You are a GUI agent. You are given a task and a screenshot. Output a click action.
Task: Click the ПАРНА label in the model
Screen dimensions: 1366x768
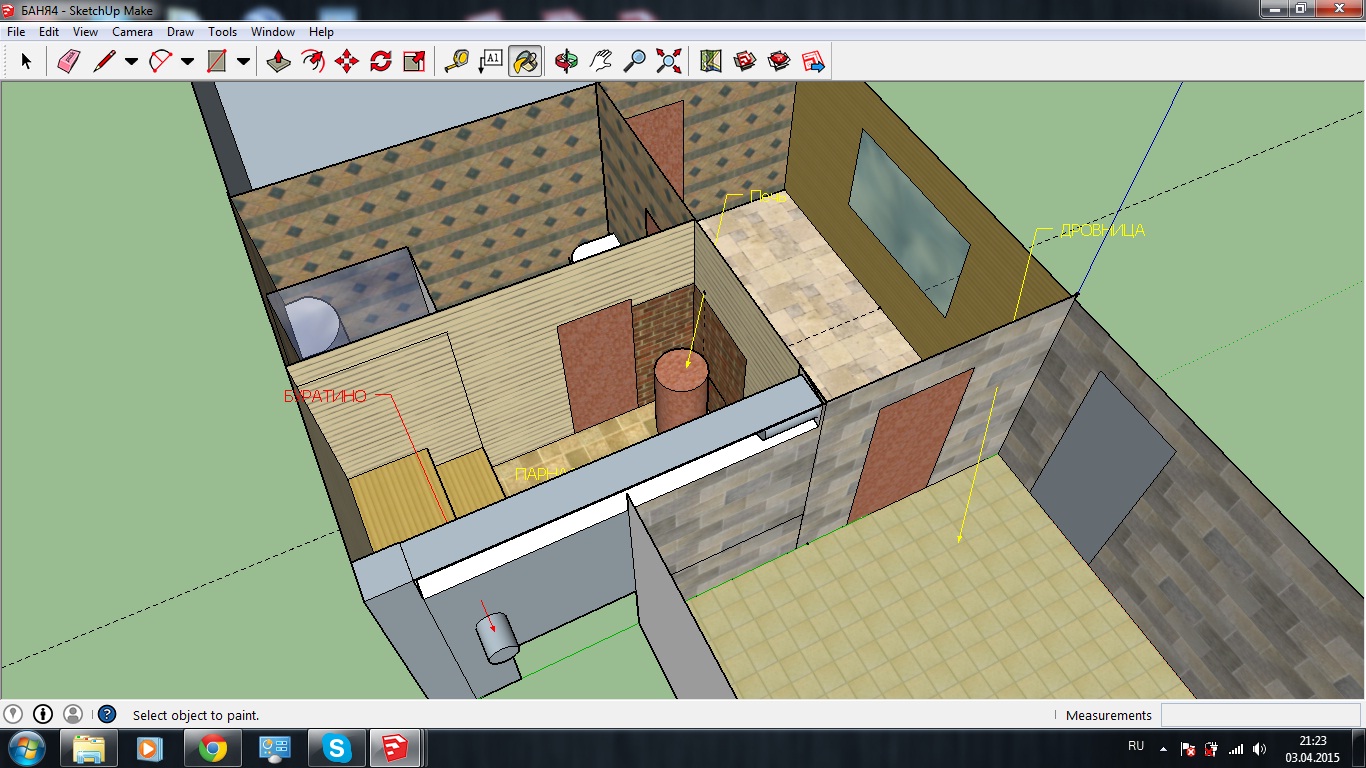[541, 474]
